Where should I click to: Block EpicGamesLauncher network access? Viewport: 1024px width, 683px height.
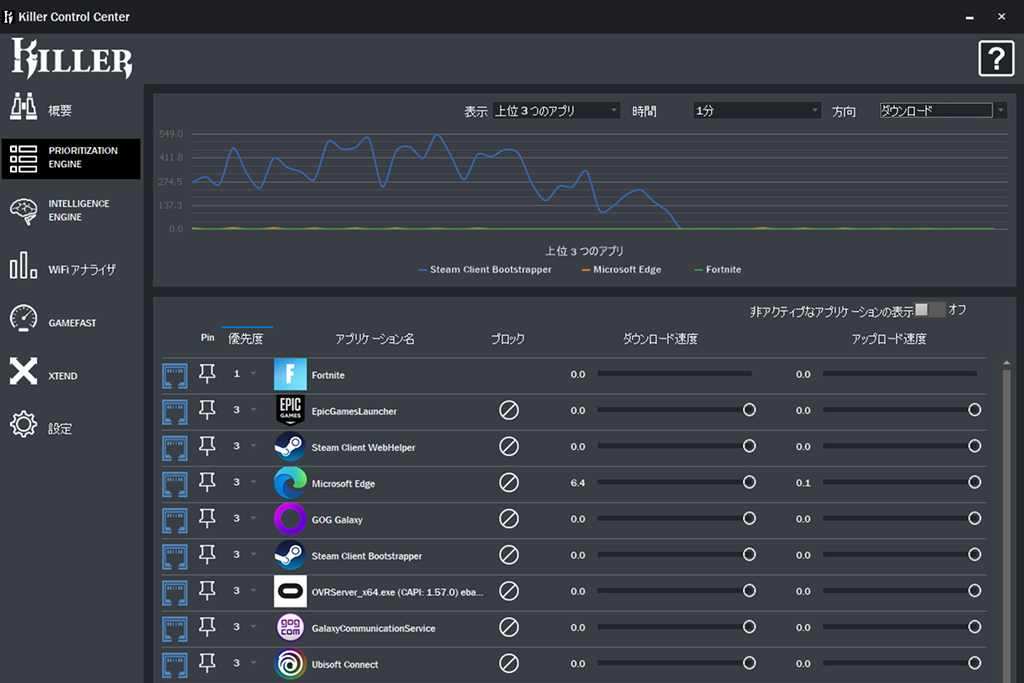pyautogui.click(x=509, y=410)
